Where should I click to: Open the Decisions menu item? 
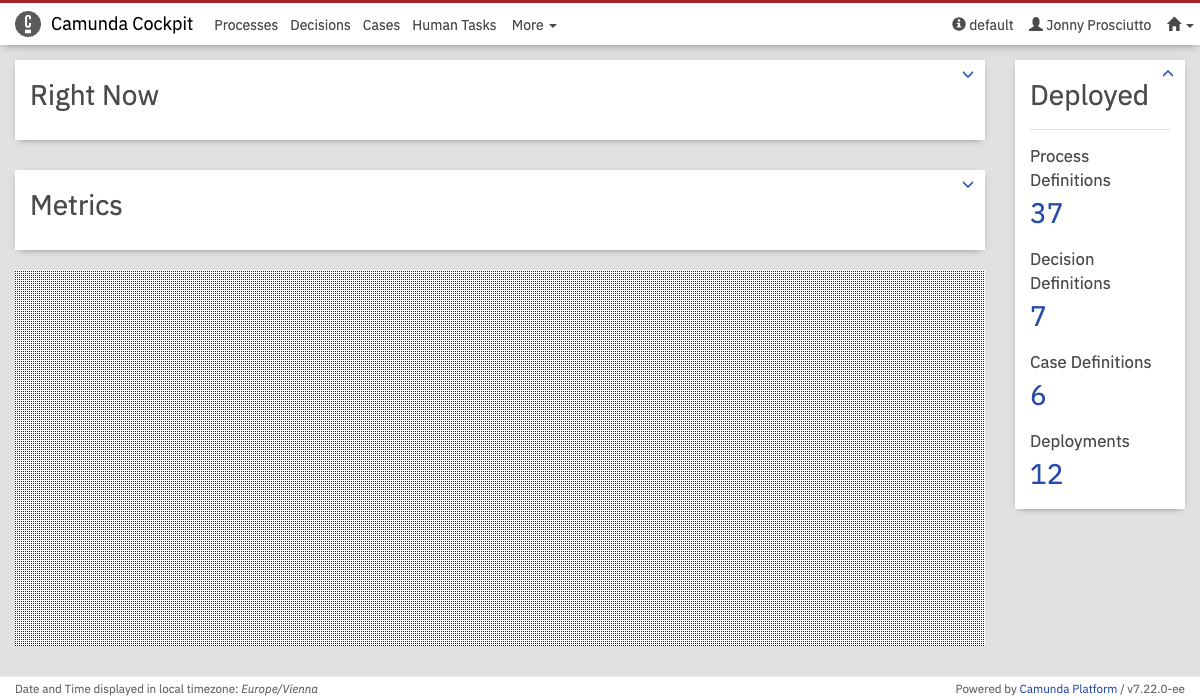(320, 25)
